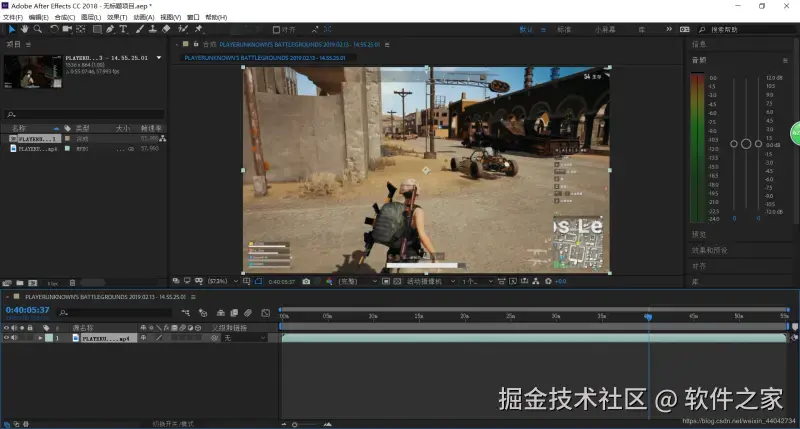
Task: Open the 合成(C) menu
Action: [x=65, y=17]
